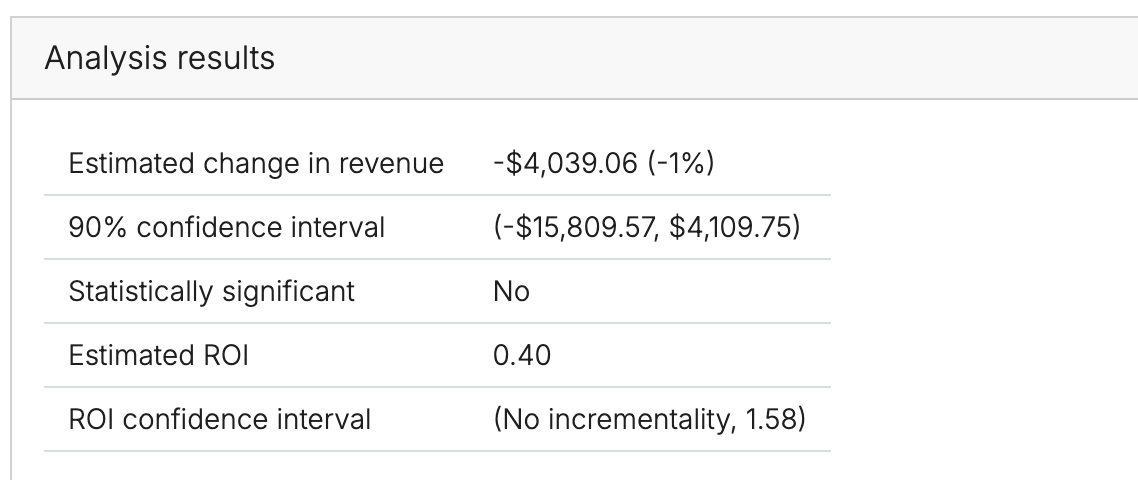This screenshot has width=1138, height=480.
Task: Select the 90% confidence interval row label
Action: (x=227, y=227)
